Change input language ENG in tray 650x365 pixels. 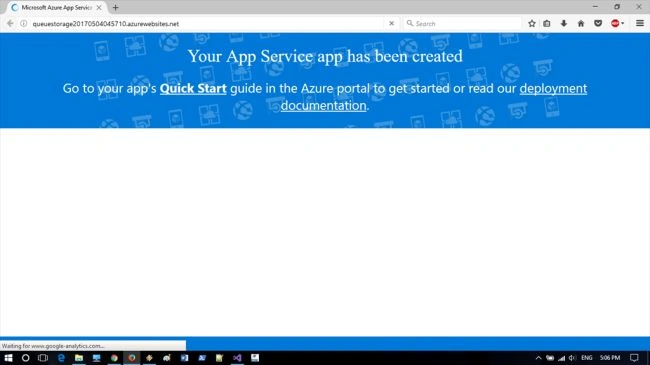pyautogui.click(x=587, y=358)
